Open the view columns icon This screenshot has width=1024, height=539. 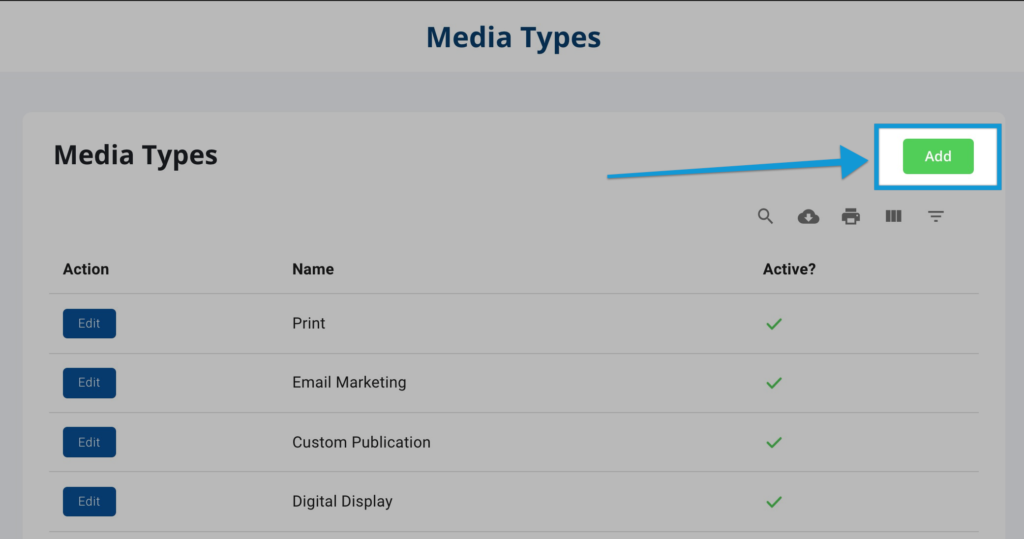[893, 216]
